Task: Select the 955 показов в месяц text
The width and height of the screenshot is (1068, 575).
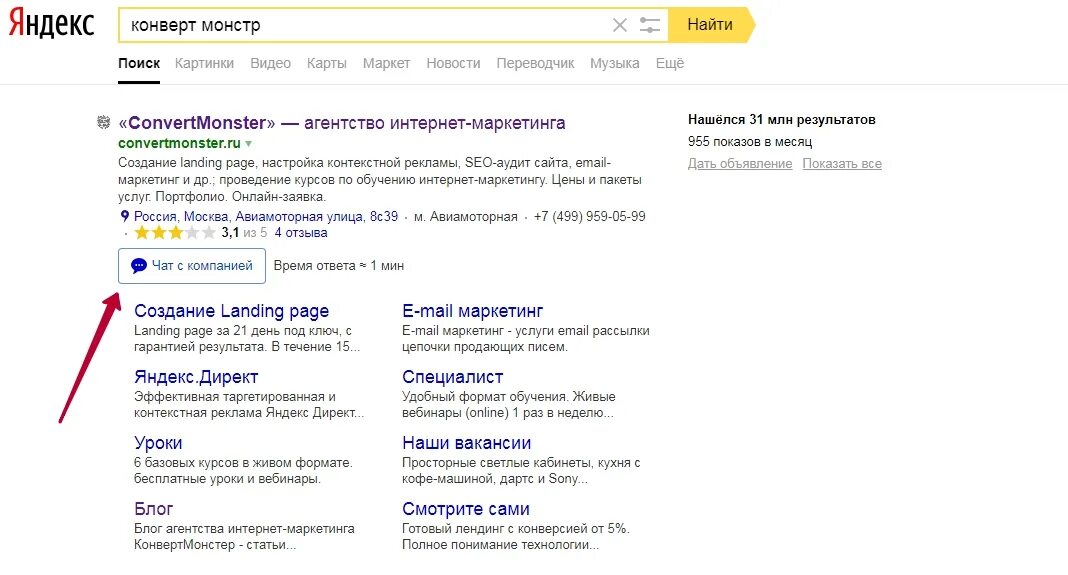Action: click(x=750, y=142)
